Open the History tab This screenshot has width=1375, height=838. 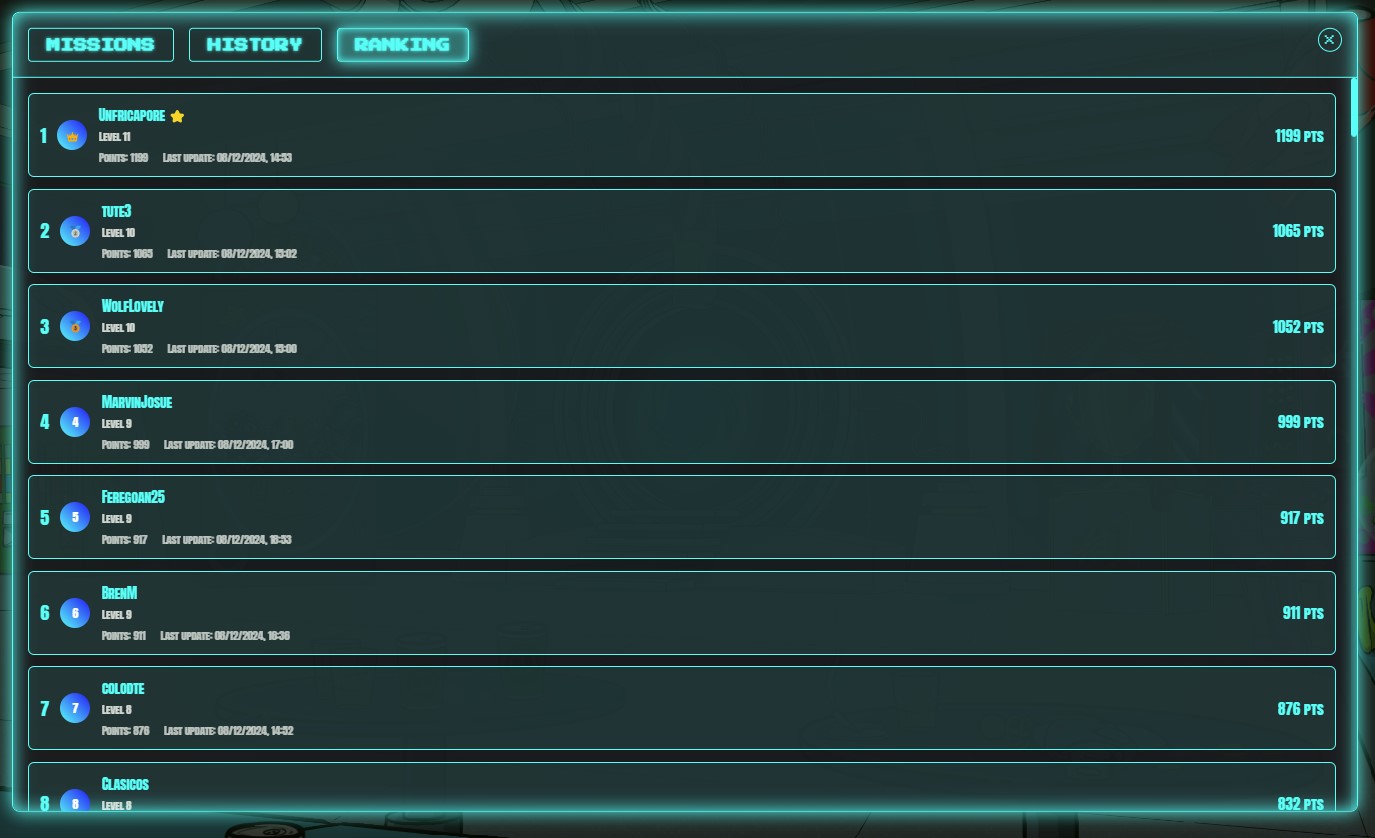pos(255,44)
